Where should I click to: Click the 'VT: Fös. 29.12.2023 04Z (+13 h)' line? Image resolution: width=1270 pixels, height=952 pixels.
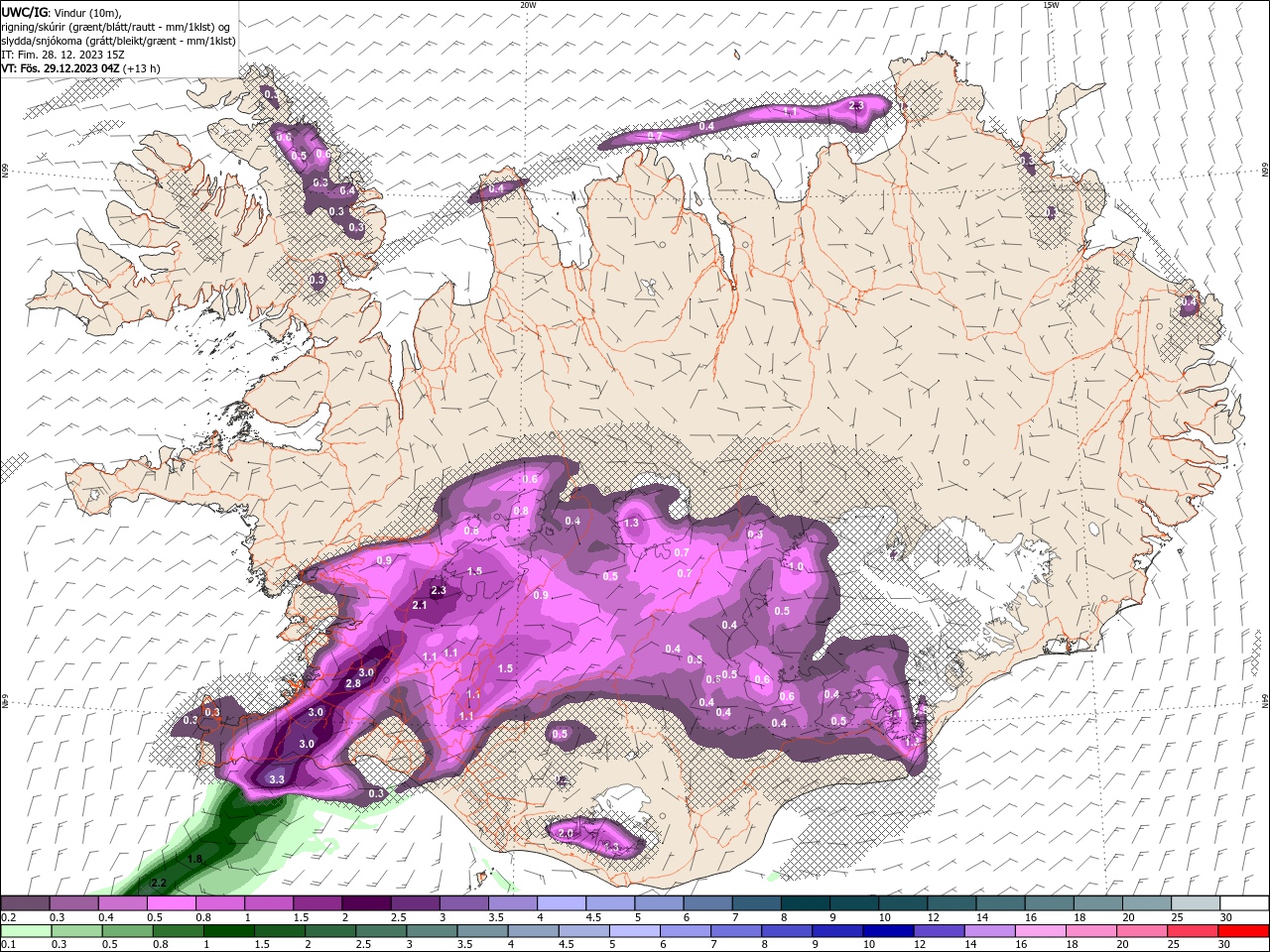click(x=81, y=68)
